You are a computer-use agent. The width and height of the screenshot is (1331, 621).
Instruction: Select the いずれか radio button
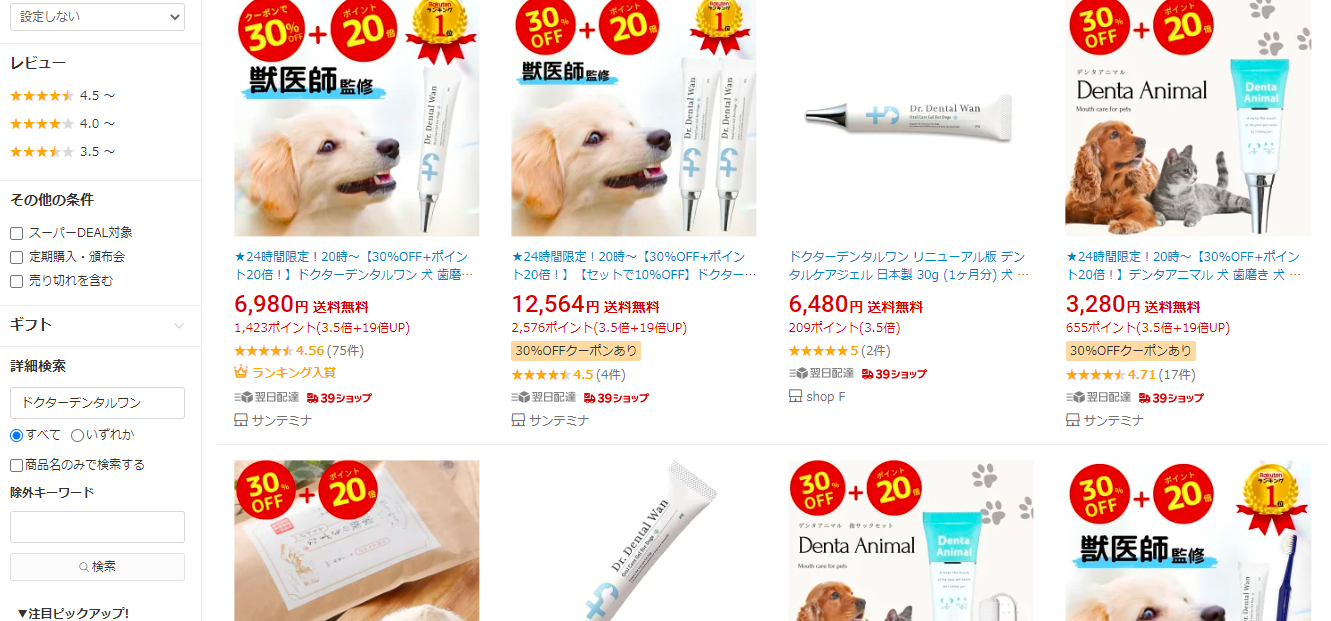(x=77, y=435)
